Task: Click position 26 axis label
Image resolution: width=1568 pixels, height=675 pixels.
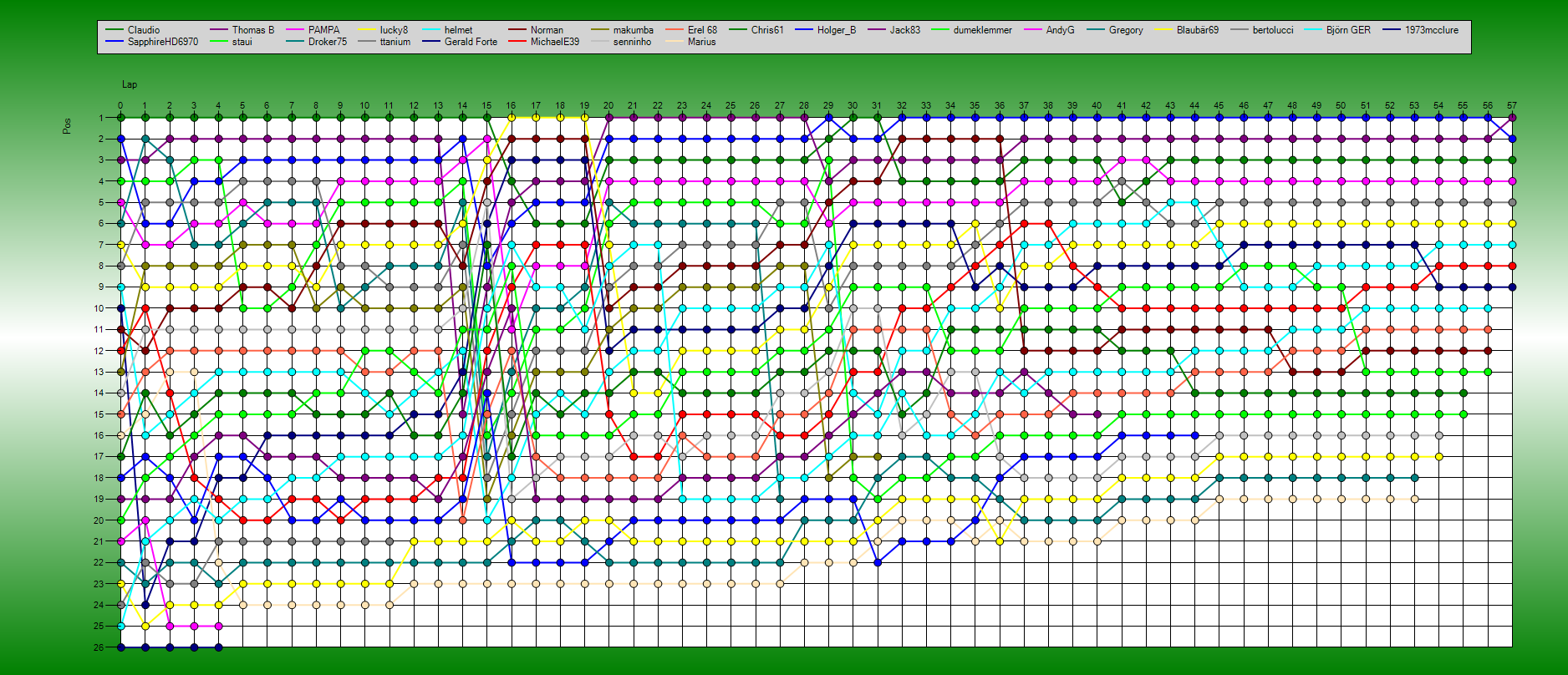Action: point(99,647)
